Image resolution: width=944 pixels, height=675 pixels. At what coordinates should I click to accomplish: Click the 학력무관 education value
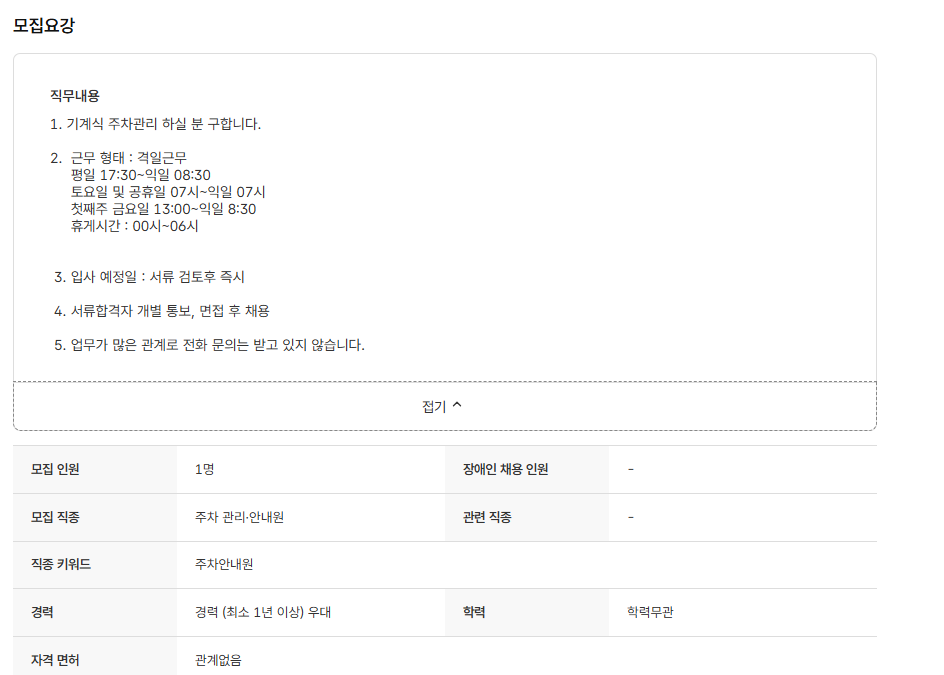(651, 612)
